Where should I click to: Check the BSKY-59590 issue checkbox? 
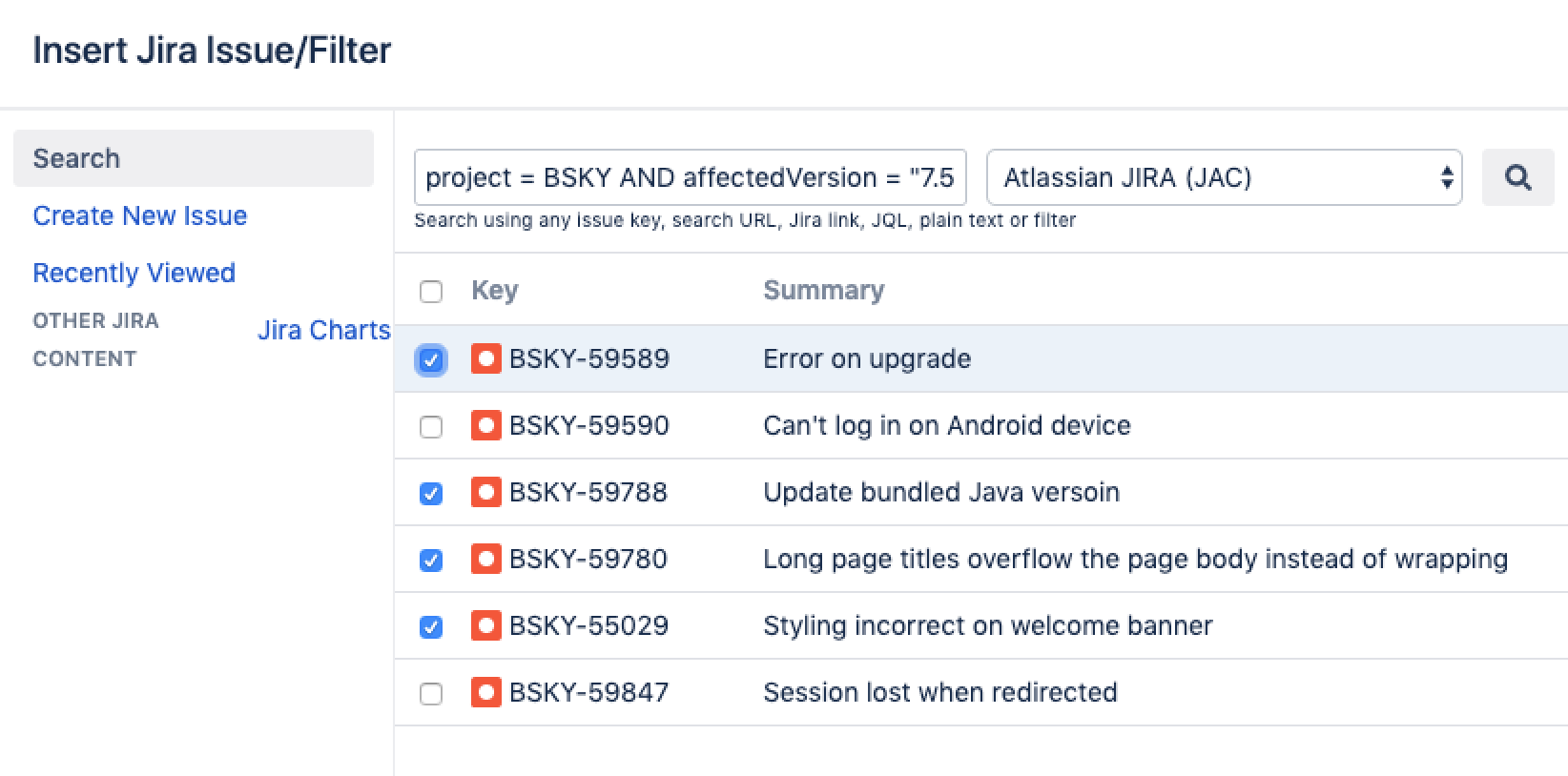(x=431, y=427)
